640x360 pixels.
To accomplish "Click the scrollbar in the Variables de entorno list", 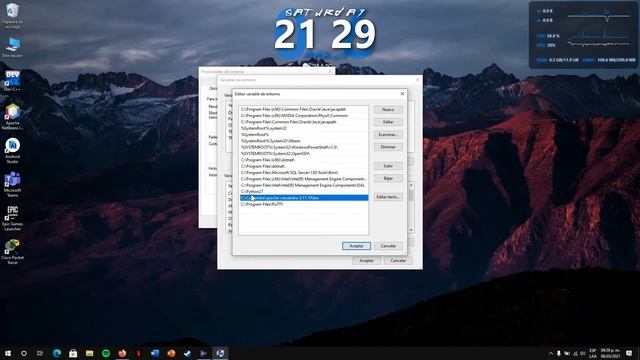I will pyautogui.click(x=411, y=208).
